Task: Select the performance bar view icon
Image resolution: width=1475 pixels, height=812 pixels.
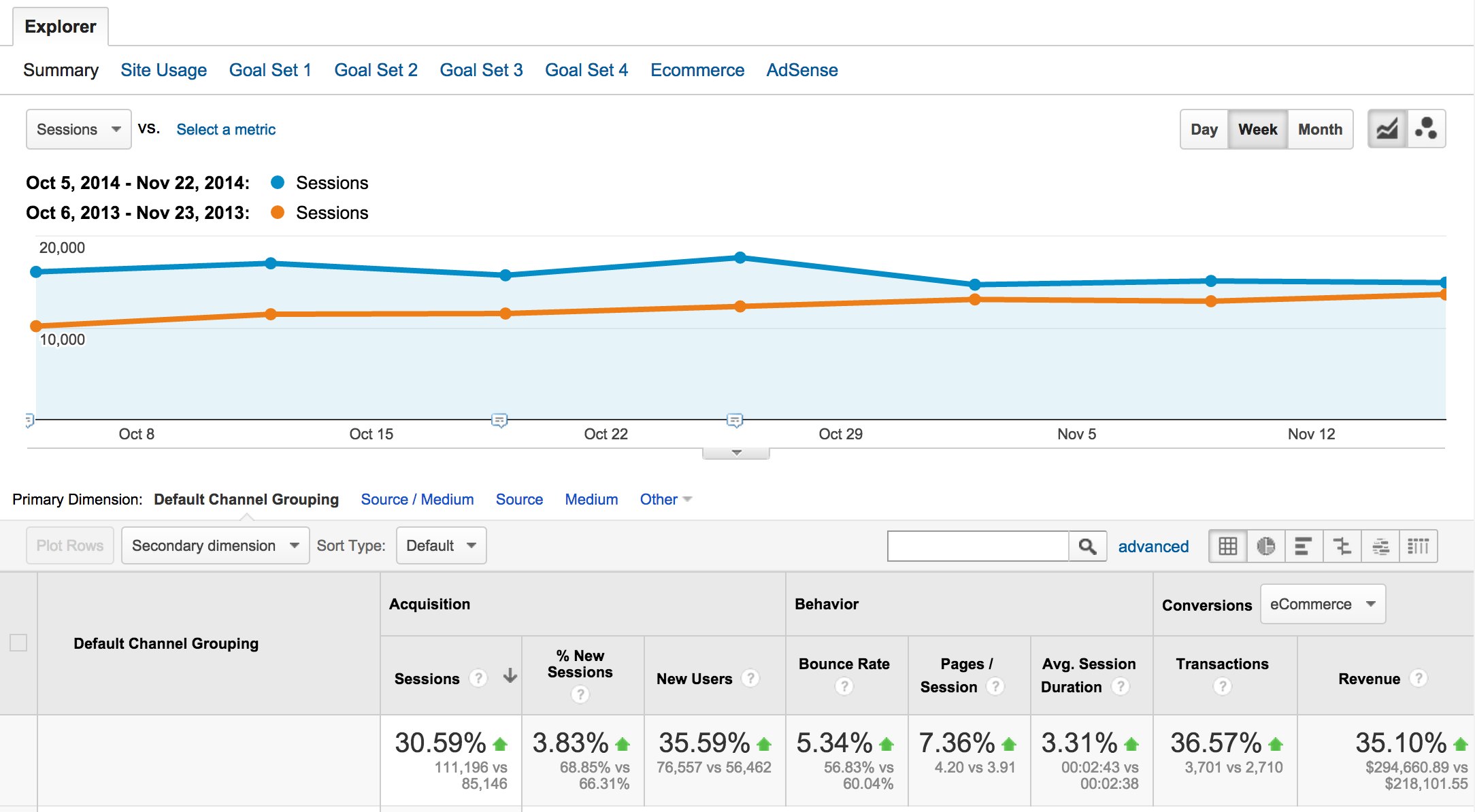Action: point(1304,546)
